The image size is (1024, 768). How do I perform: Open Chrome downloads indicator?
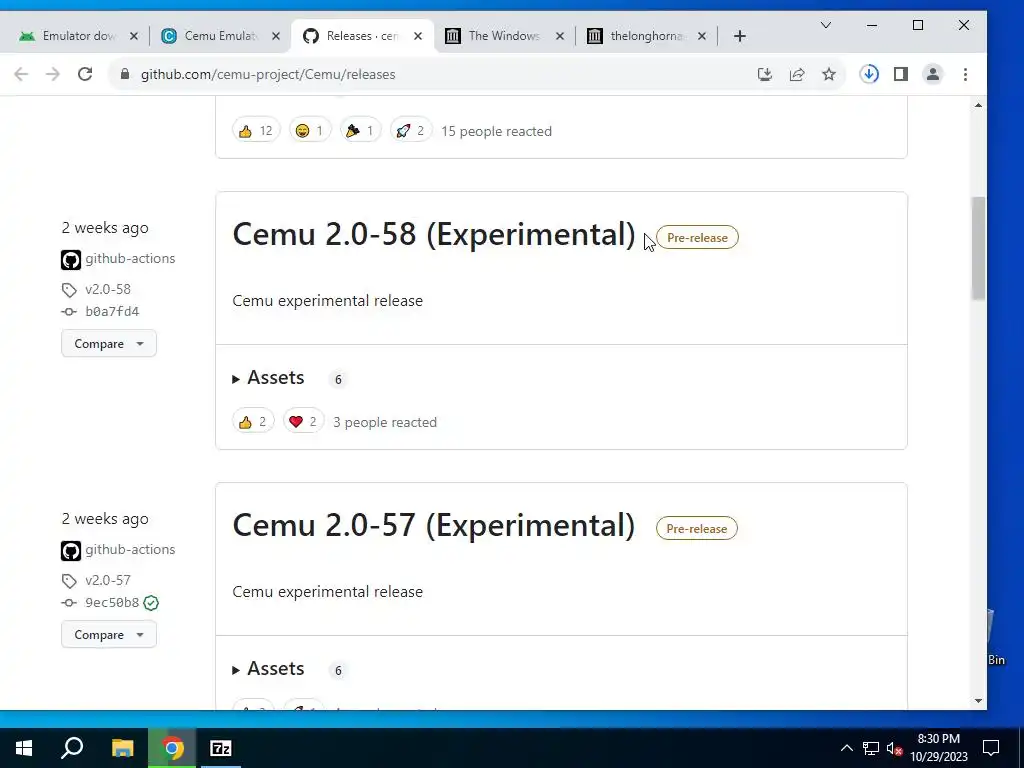click(x=869, y=74)
